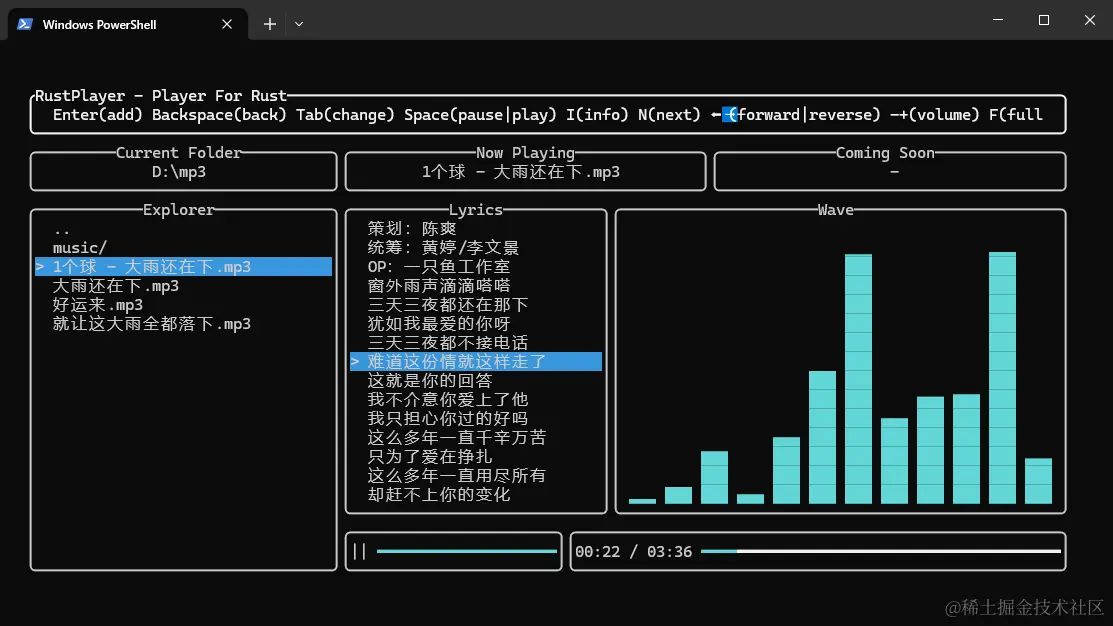Minimize the PowerShell window

(x=998, y=20)
